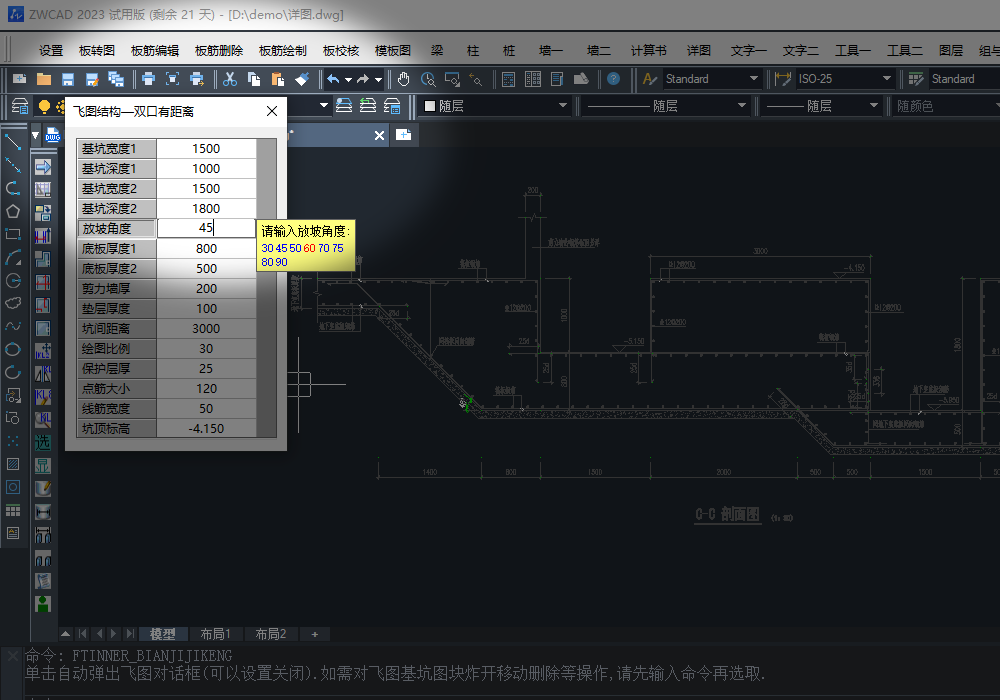Click the green '选' select icon
1000x700 pixels.
coord(43,442)
